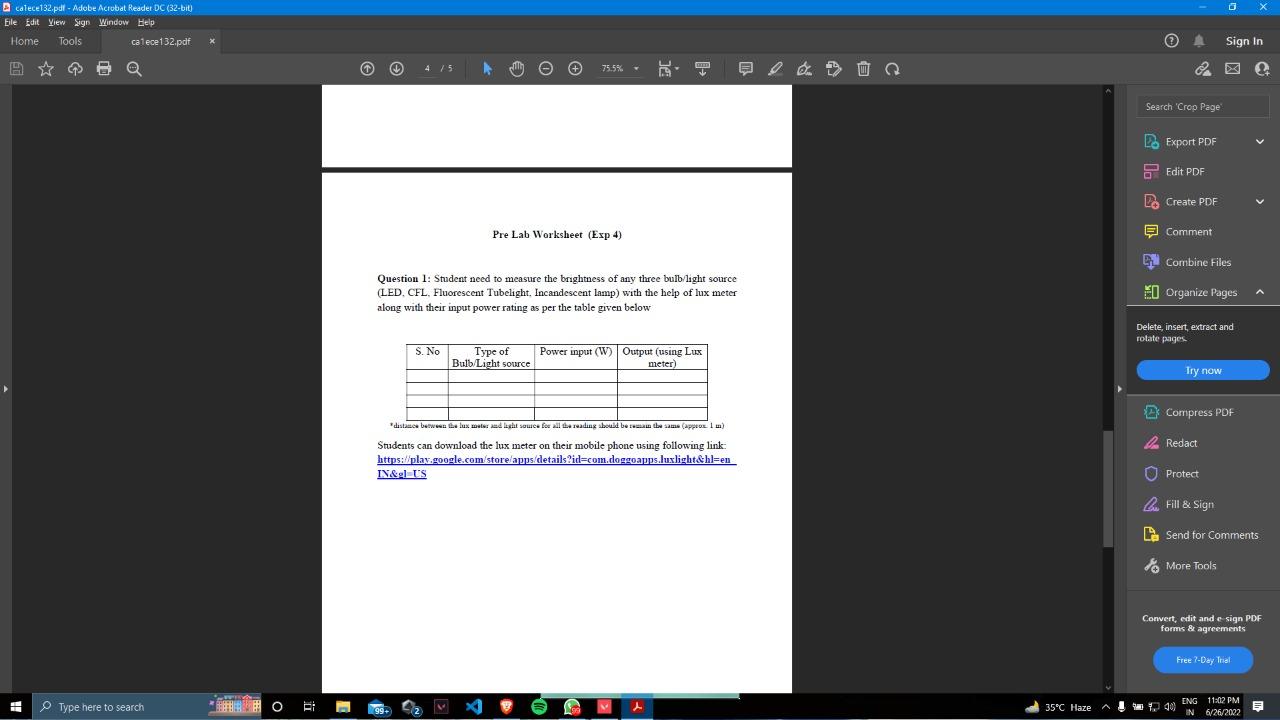This screenshot has height=720, width=1280.
Task: Open Fill & Sign from the right panel
Action: point(1189,504)
